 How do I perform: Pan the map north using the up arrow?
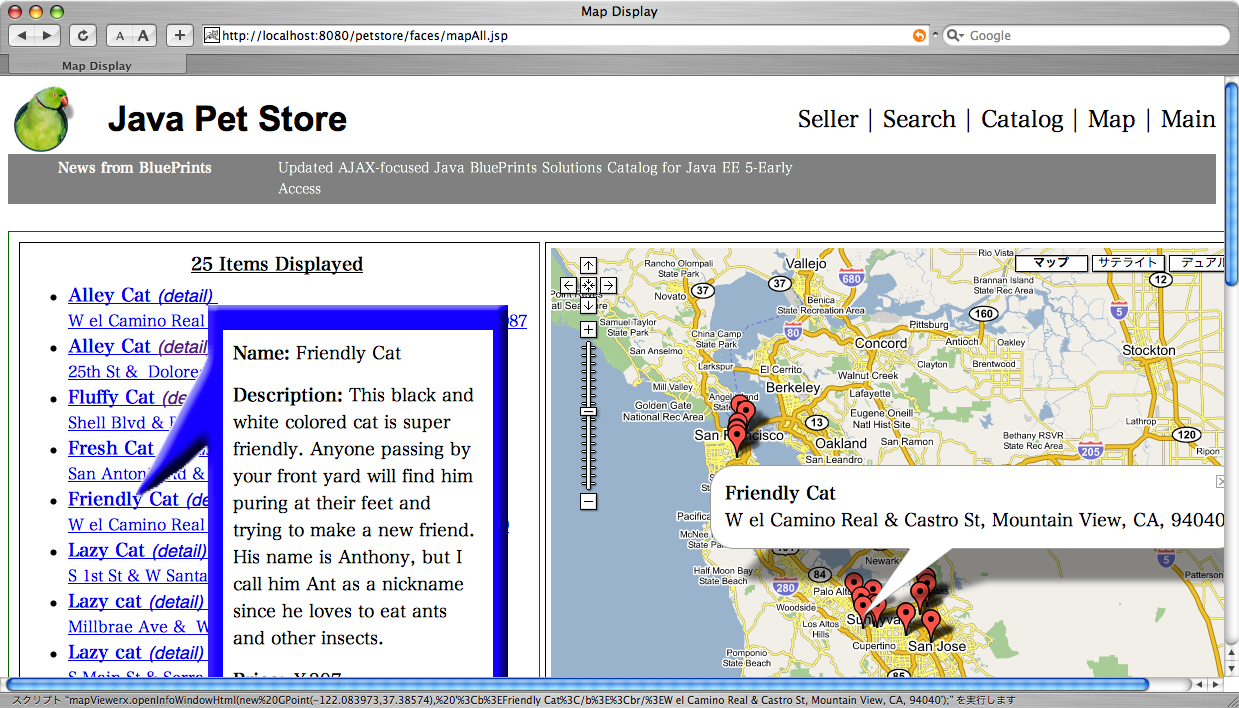588,264
